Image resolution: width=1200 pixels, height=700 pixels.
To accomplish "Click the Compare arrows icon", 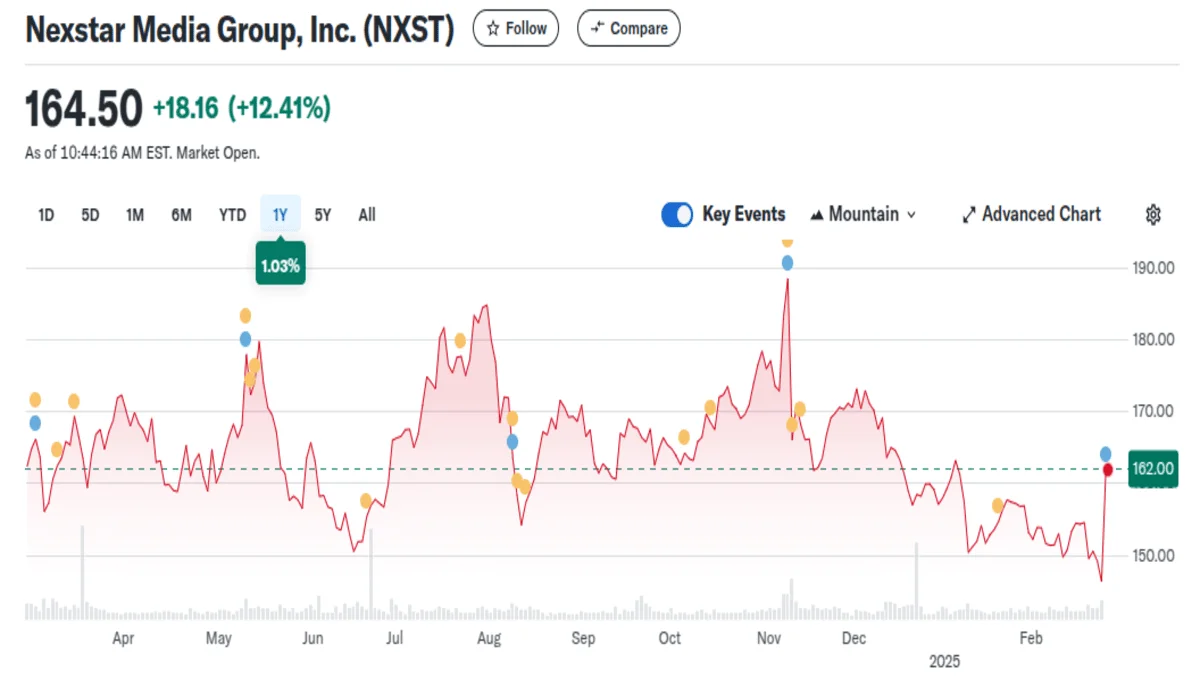I will [x=597, y=29].
